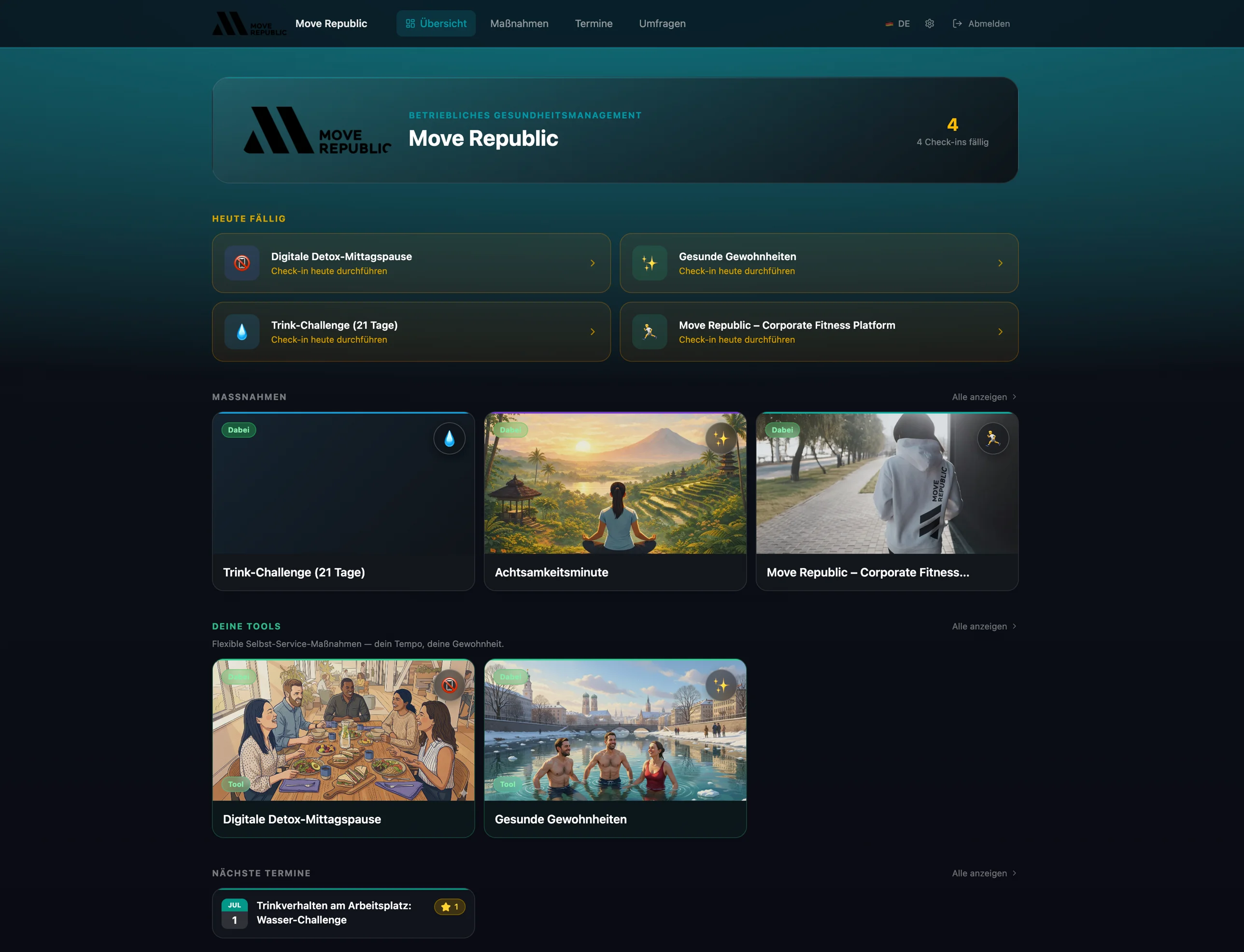Click Abmelden to log out
Image resolution: width=1244 pixels, height=952 pixels.
tap(981, 24)
